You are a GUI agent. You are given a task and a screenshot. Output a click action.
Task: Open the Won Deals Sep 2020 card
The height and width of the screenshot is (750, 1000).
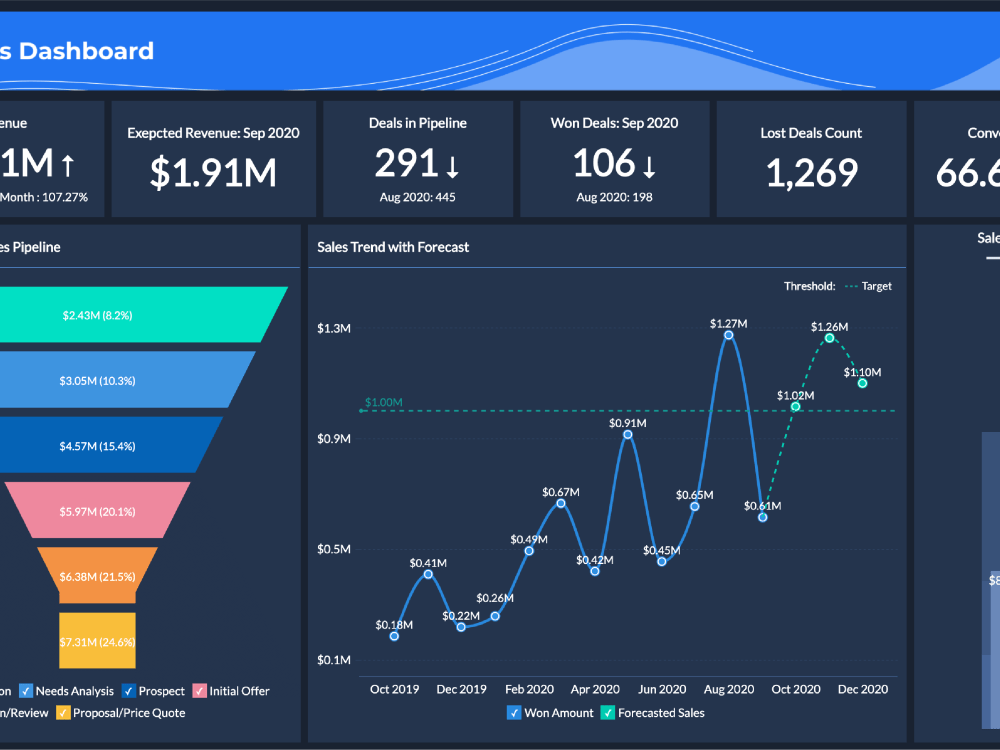click(x=615, y=159)
